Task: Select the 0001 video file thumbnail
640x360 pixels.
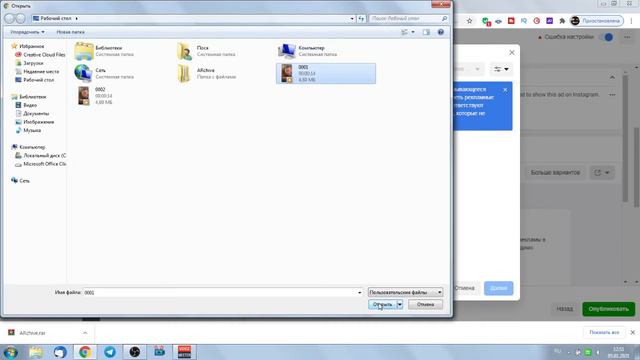Action: (287, 73)
